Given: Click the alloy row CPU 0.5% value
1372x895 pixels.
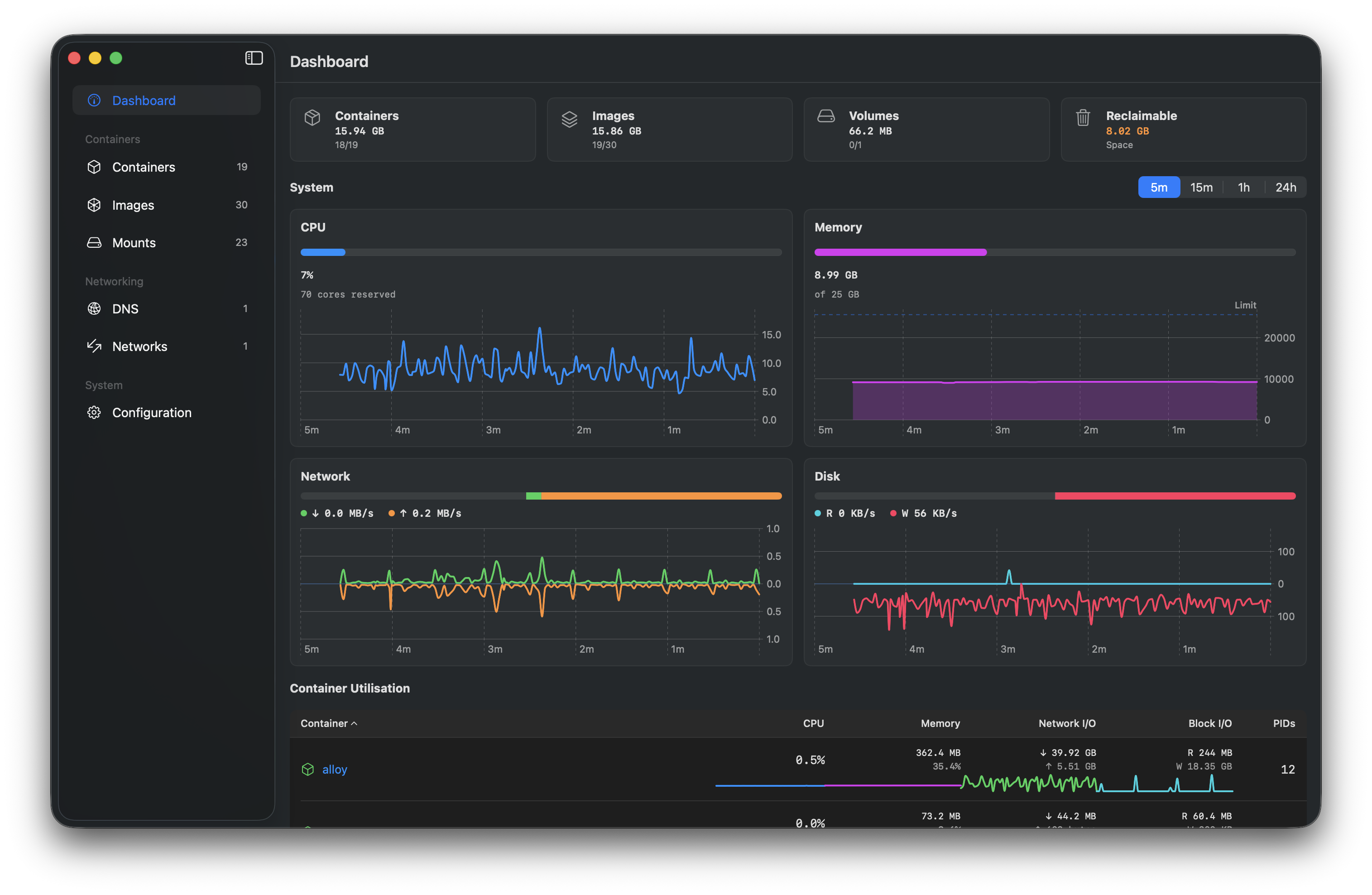Looking at the screenshot, I should pyautogui.click(x=810, y=760).
